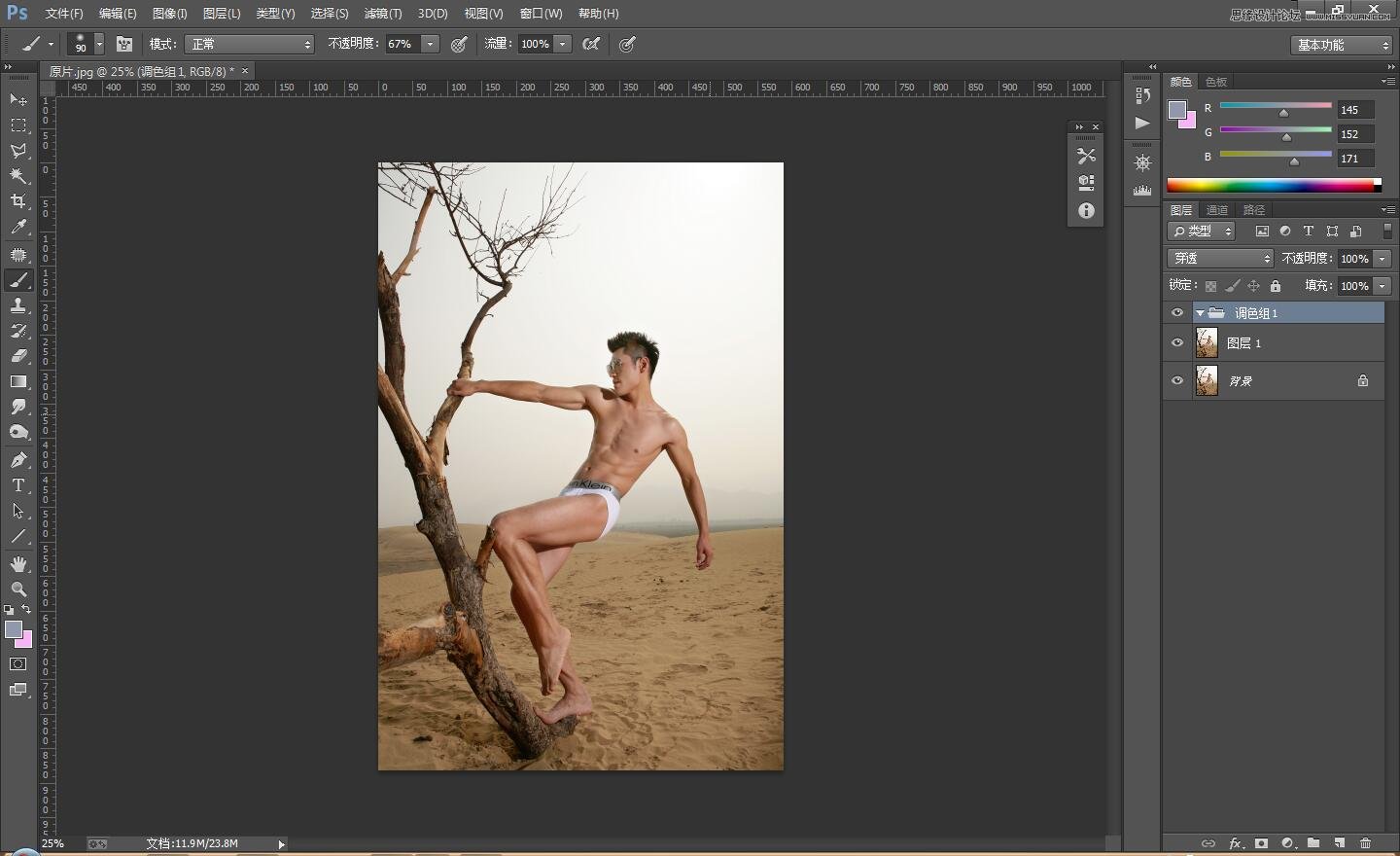The height and width of the screenshot is (856, 1400).
Task: Create new adjustment layer
Action: pyautogui.click(x=1287, y=843)
